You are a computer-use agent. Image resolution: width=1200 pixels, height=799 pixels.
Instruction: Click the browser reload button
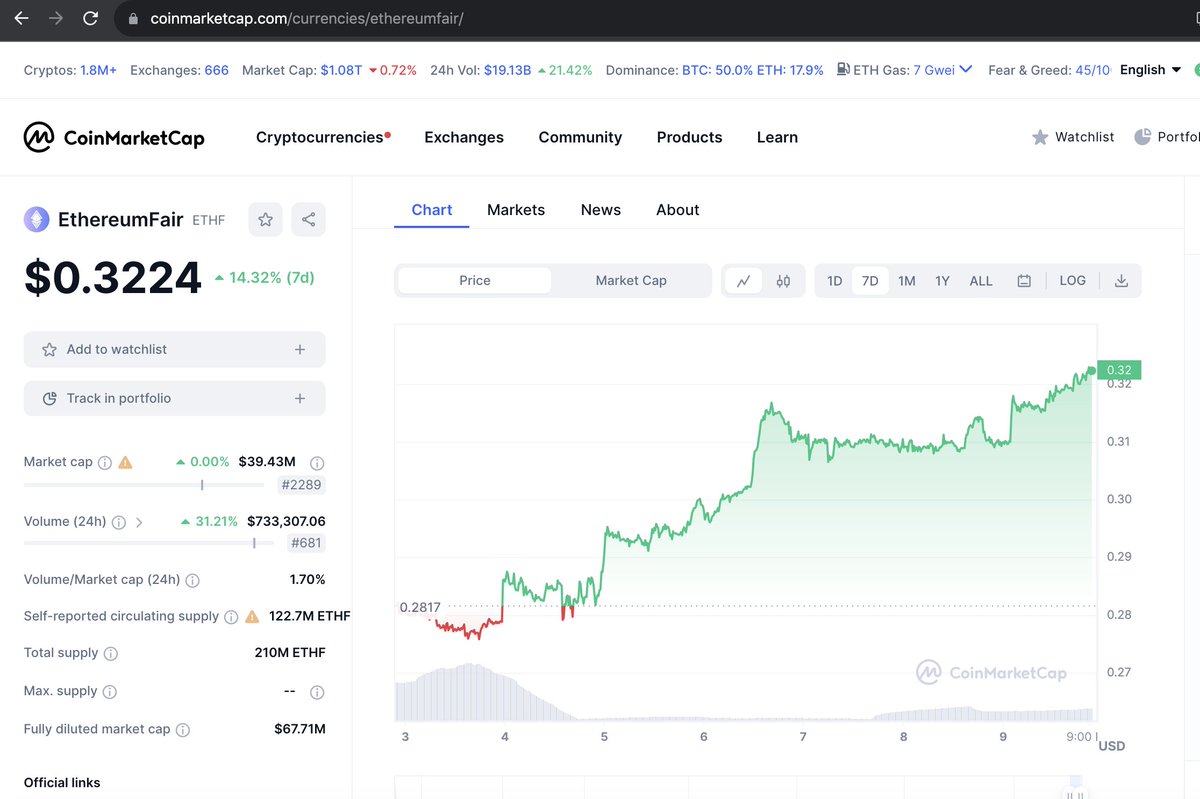pyautogui.click(x=91, y=17)
